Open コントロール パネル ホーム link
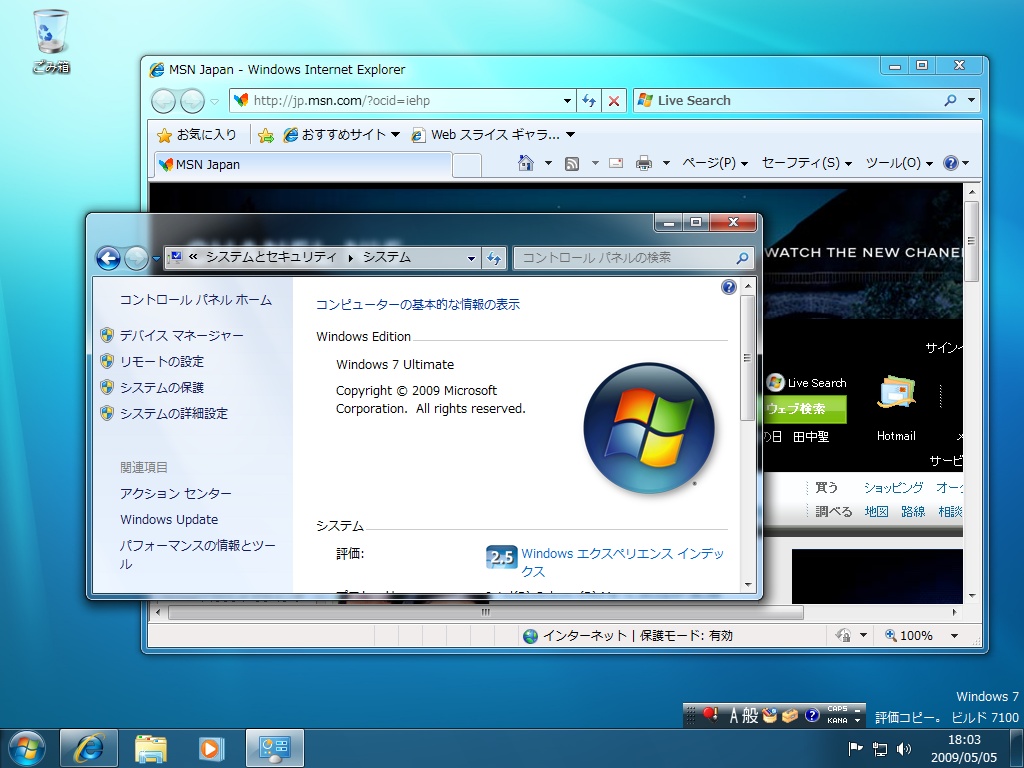Viewport: 1024px width, 768px height. 195,300
